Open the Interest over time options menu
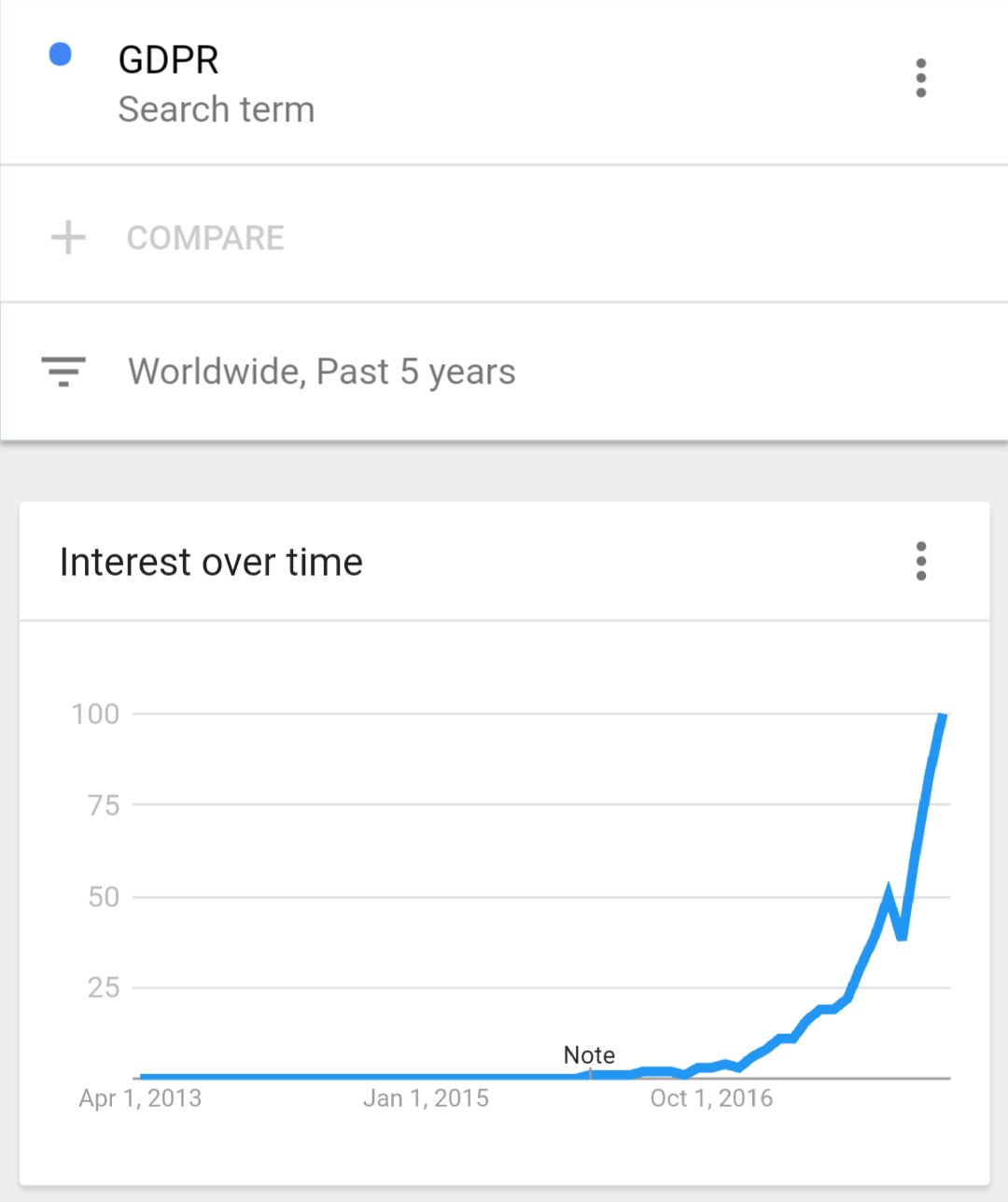1008x1202 pixels. point(920,562)
